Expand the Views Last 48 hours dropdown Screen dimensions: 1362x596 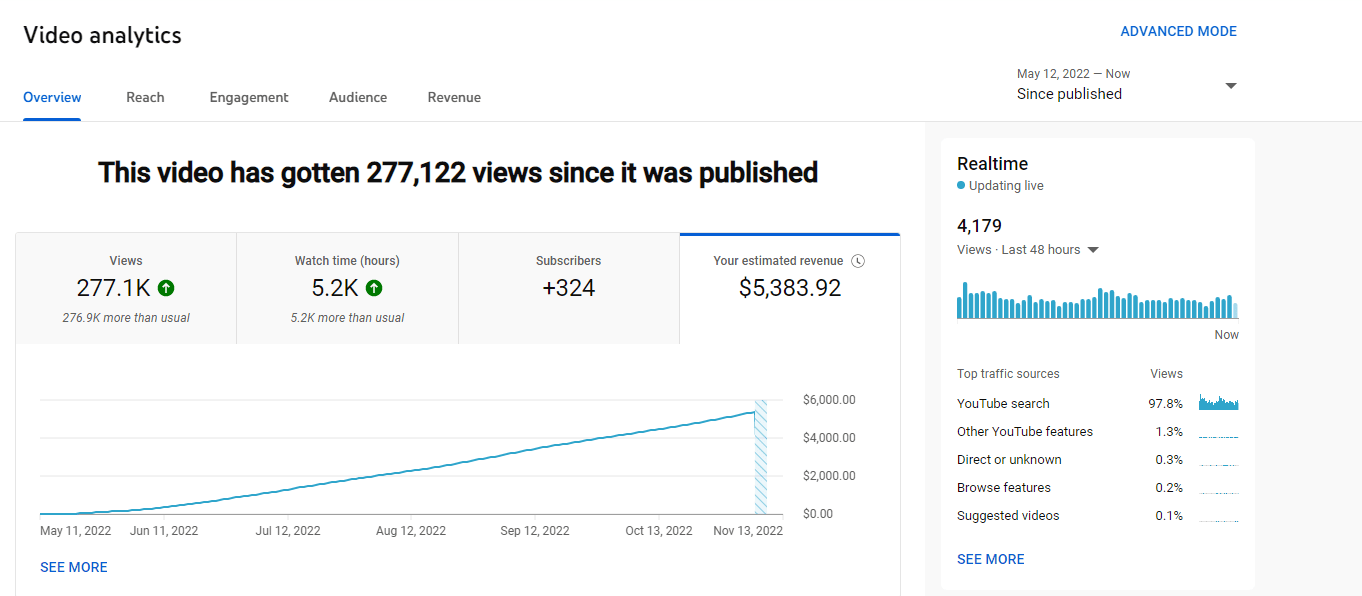(x=1093, y=250)
